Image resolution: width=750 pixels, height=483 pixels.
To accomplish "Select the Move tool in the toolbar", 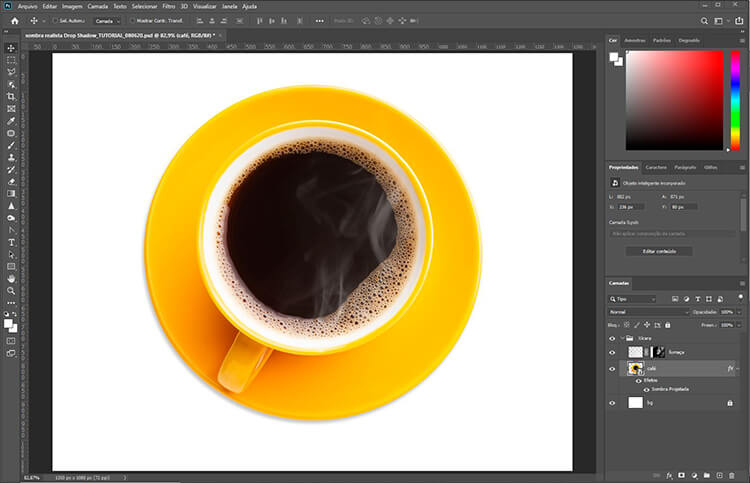I will pyautogui.click(x=11, y=48).
